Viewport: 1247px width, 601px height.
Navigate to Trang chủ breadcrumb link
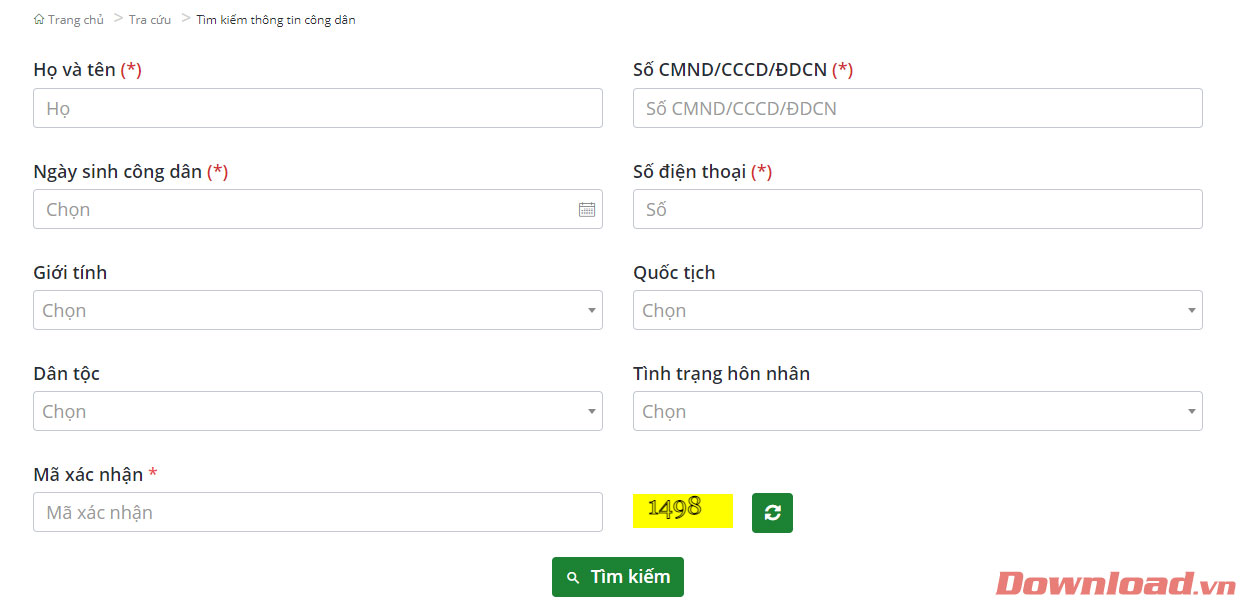(x=75, y=18)
